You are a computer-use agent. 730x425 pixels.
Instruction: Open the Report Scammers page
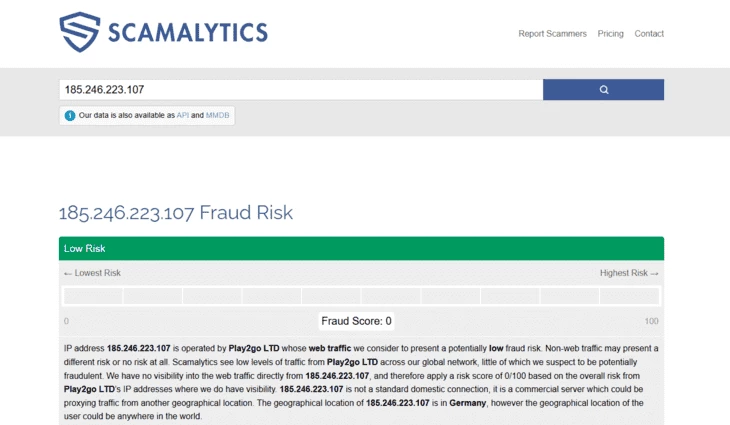tap(552, 33)
